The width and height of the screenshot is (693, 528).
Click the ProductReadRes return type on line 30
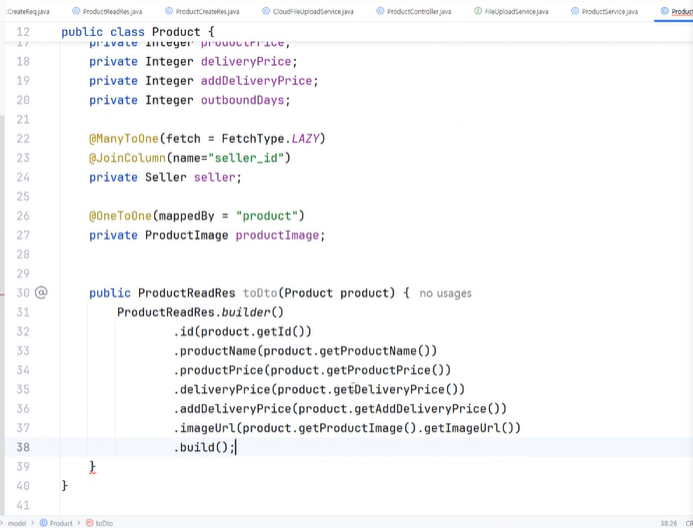[187, 293]
